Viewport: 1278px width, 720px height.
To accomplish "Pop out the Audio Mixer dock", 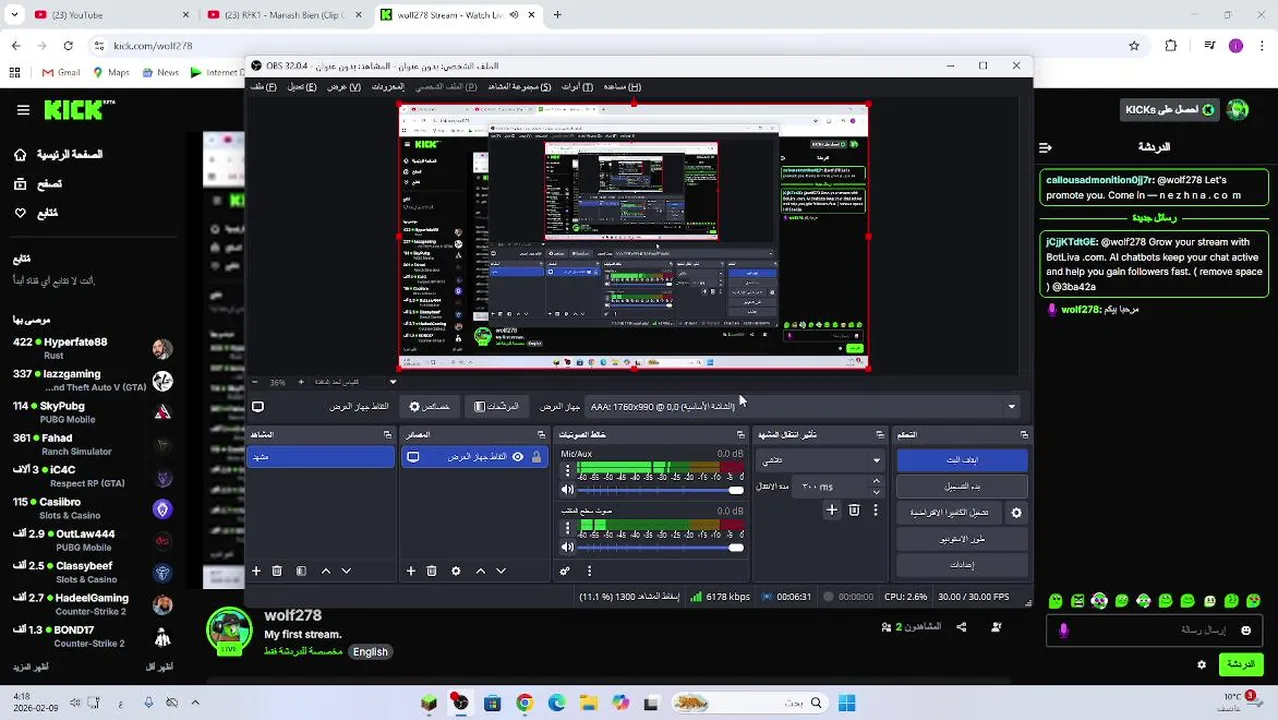I will [741, 435].
